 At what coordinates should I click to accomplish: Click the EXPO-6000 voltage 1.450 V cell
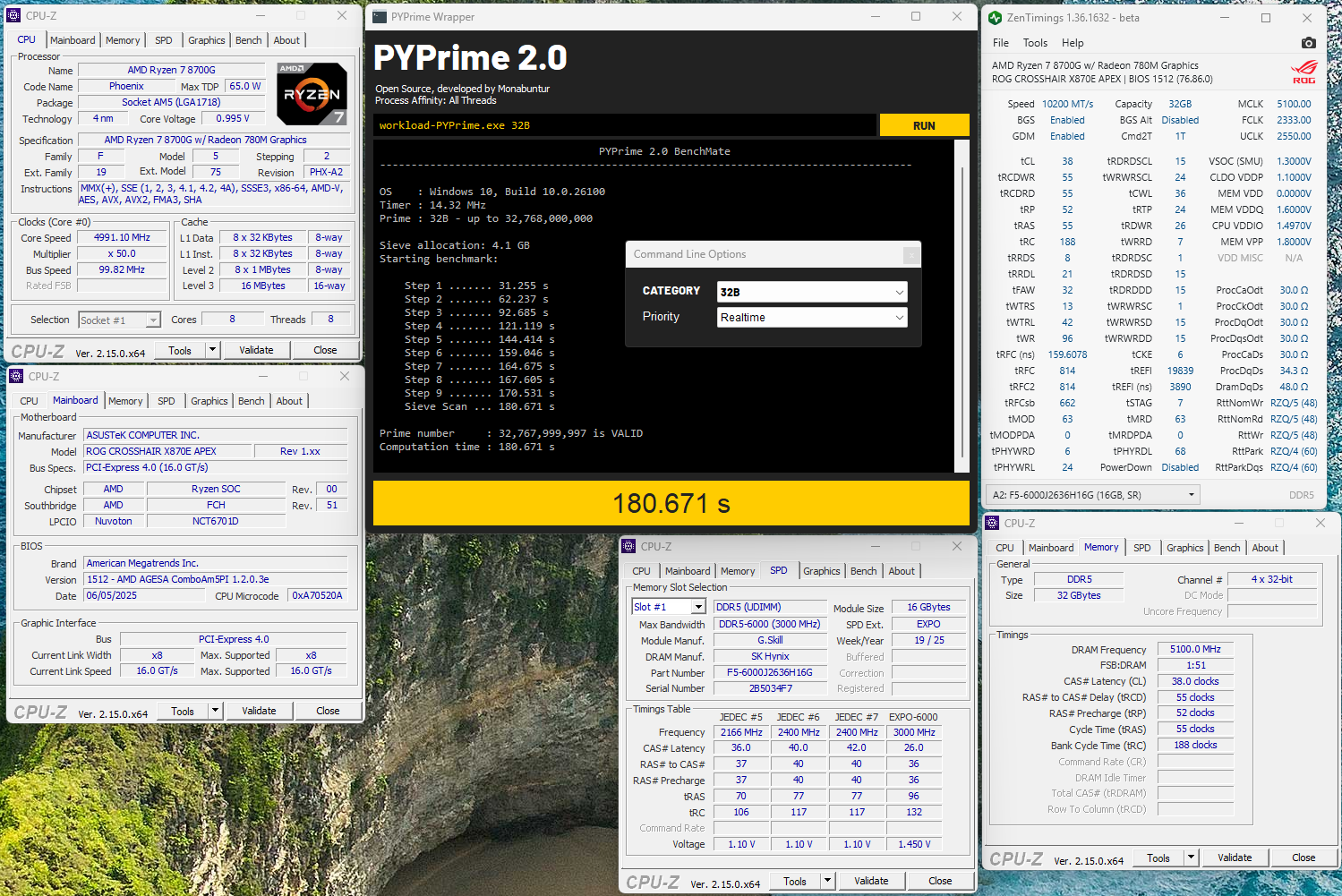(x=914, y=844)
